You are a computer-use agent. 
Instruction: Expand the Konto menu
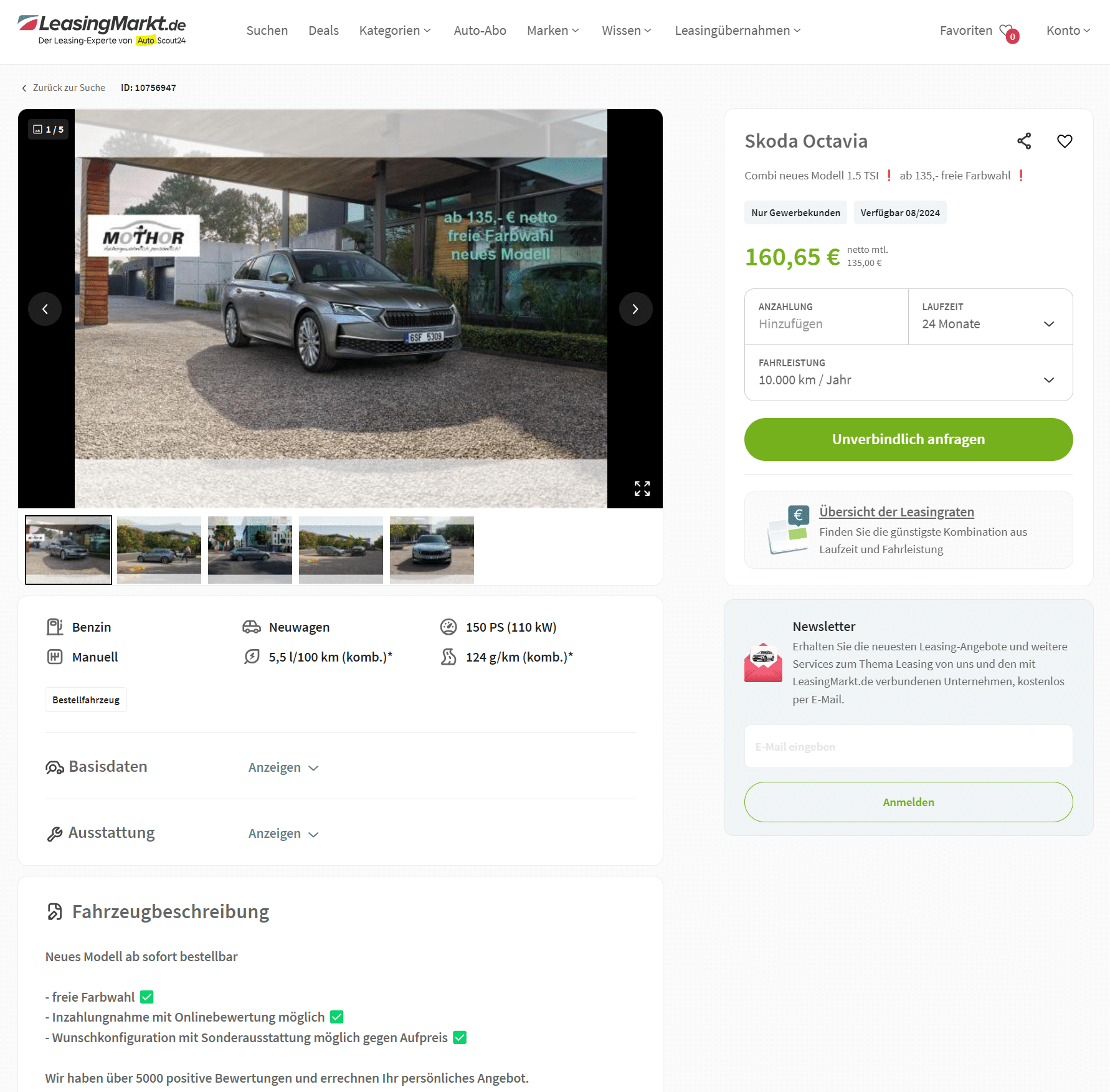coord(1068,31)
